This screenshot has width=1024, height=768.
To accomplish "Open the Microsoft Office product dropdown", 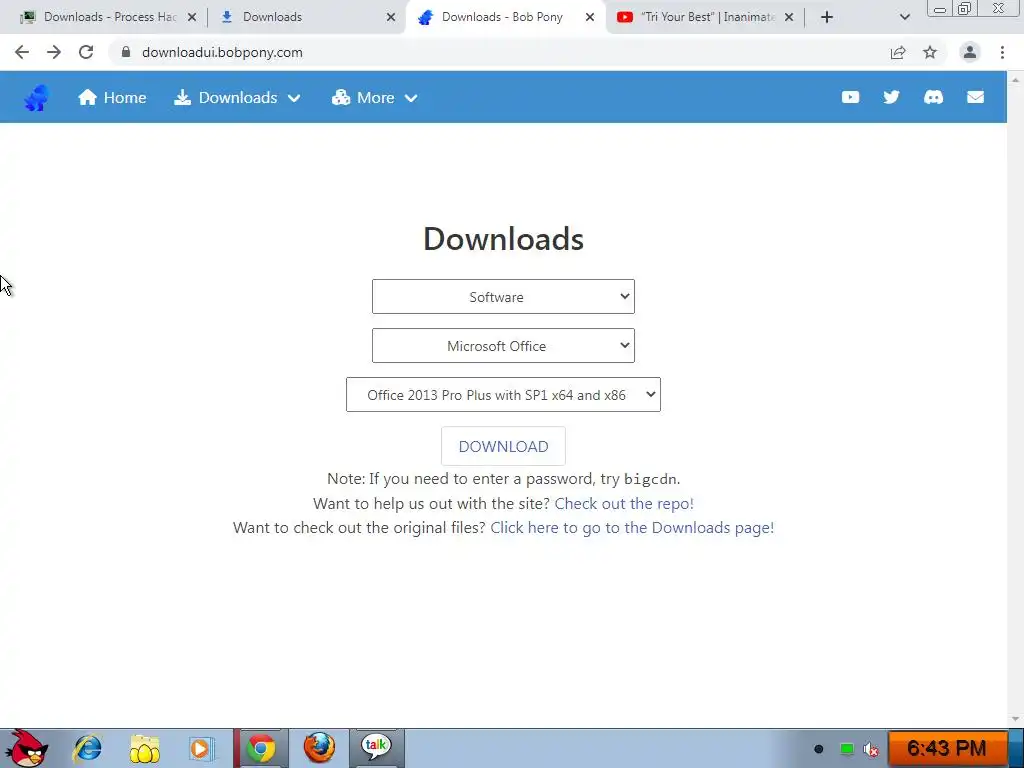I will click(x=503, y=345).
